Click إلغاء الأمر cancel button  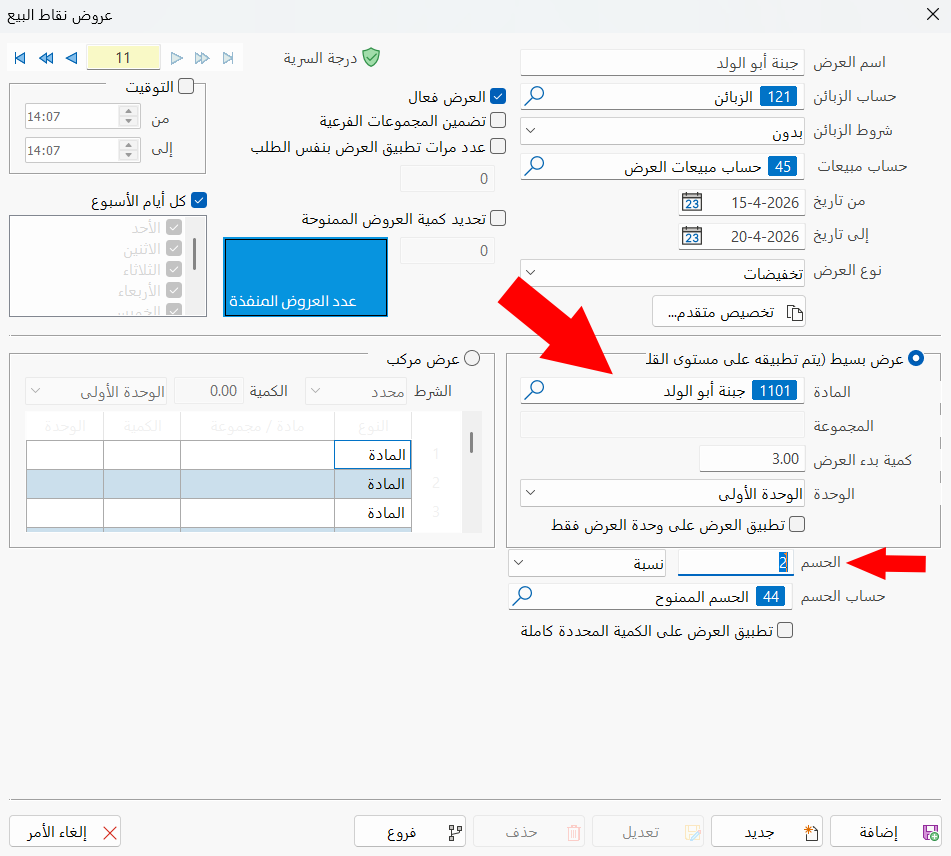pos(65,831)
